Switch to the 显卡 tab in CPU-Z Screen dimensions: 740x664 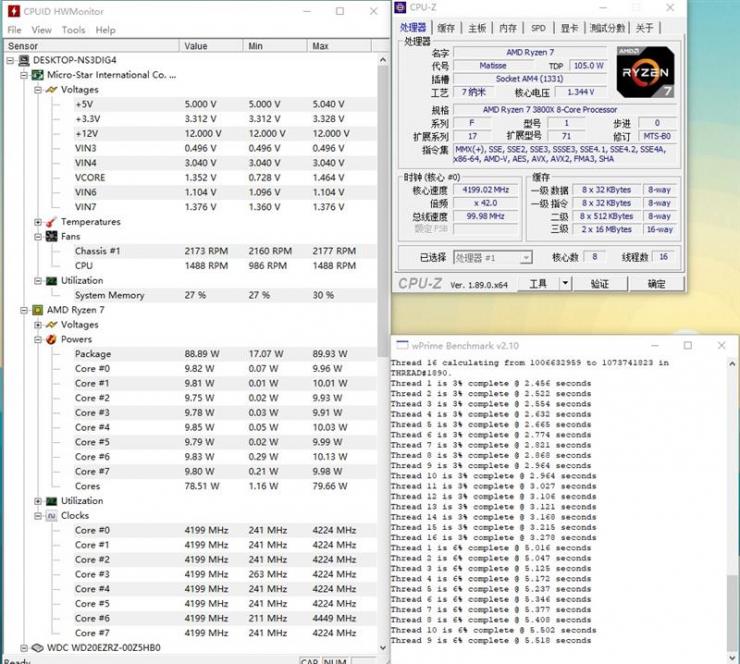[570, 28]
